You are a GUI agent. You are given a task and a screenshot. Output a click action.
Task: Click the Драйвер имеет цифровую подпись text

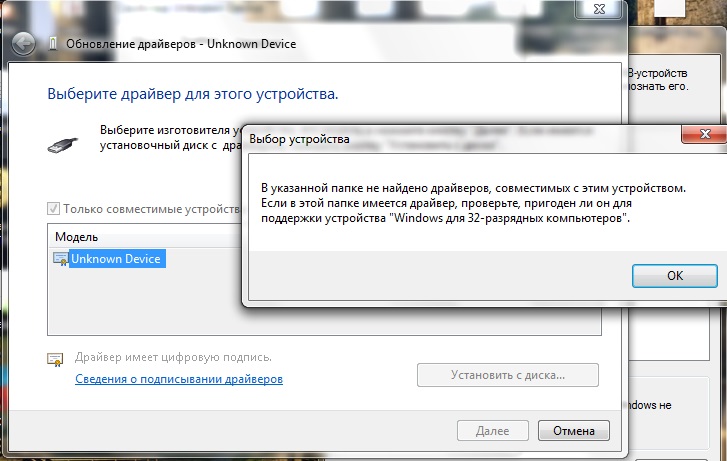[x=173, y=357]
